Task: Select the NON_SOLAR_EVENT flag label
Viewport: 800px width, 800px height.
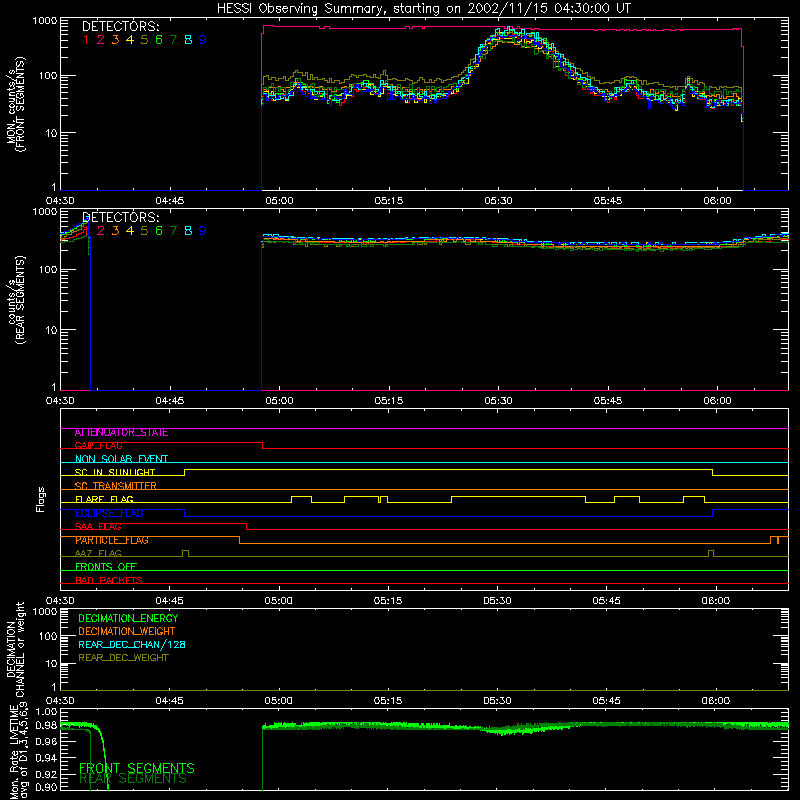Action: click(121, 459)
